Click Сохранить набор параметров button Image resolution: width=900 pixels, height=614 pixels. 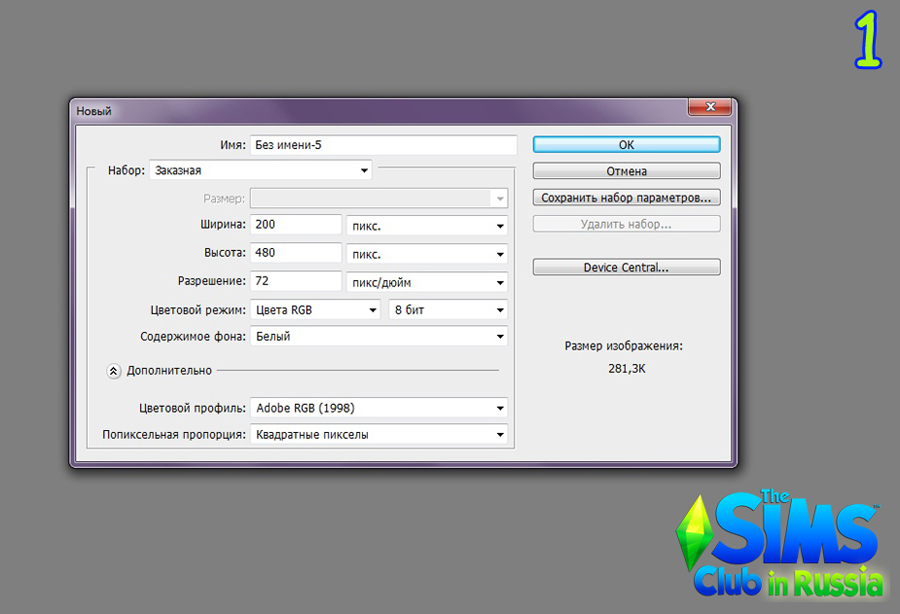[626, 198]
